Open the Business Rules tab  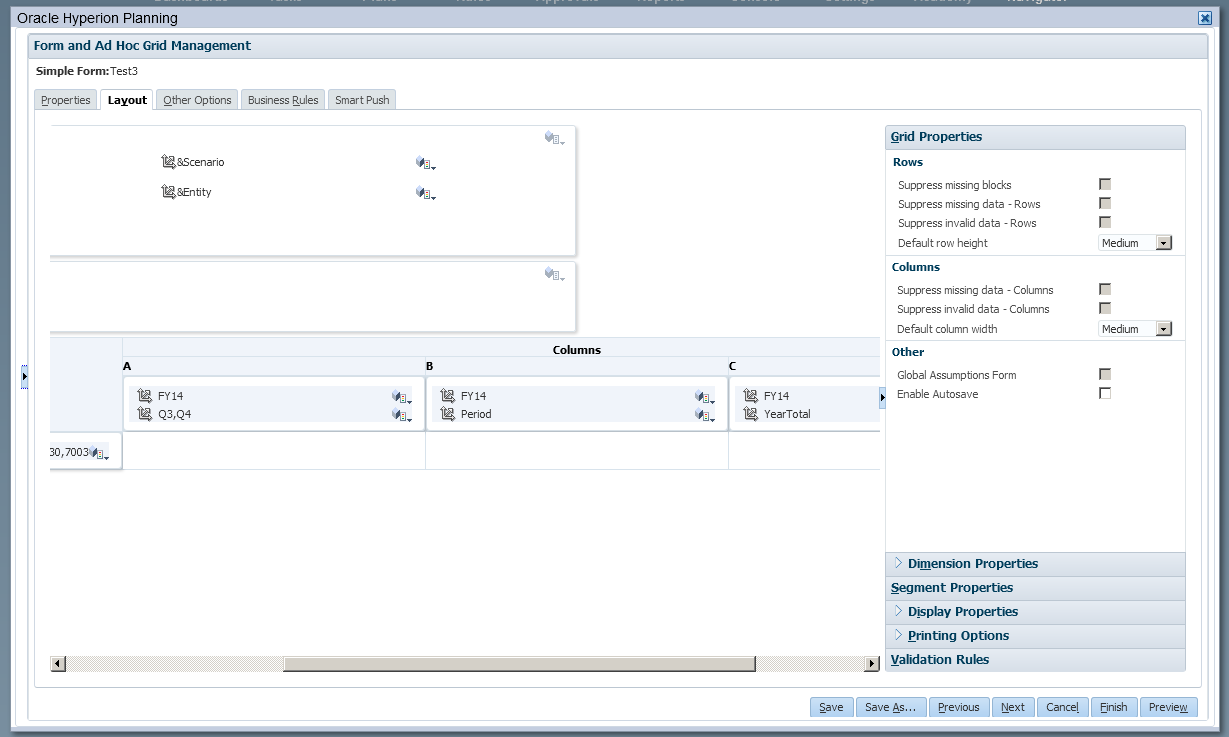pyautogui.click(x=283, y=100)
